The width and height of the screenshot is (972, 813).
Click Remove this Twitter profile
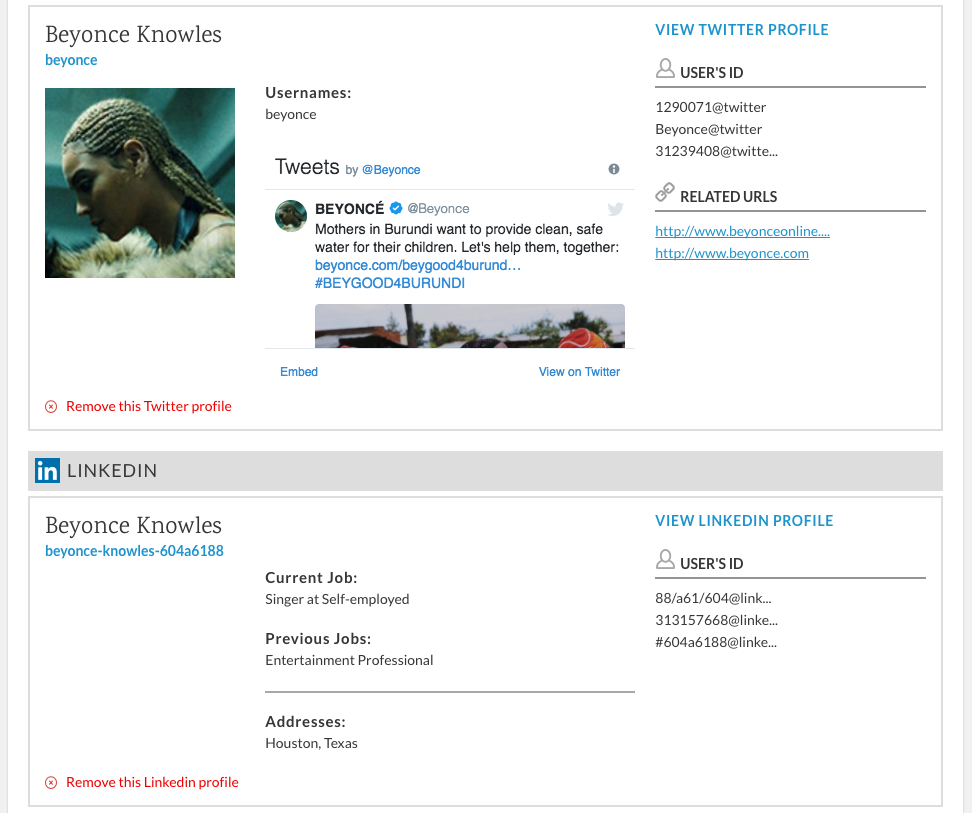(x=149, y=406)
